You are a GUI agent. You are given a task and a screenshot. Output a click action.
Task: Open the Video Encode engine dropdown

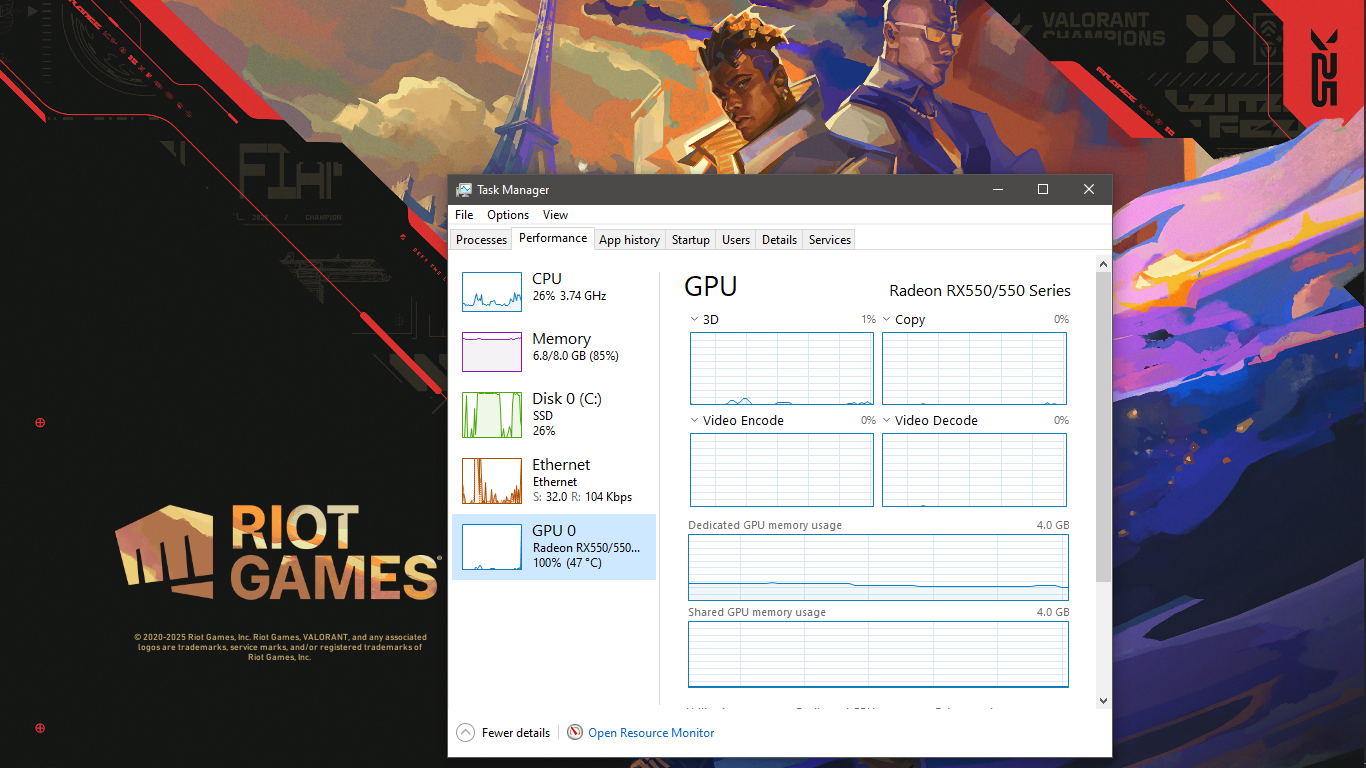[x=695, y=421]
